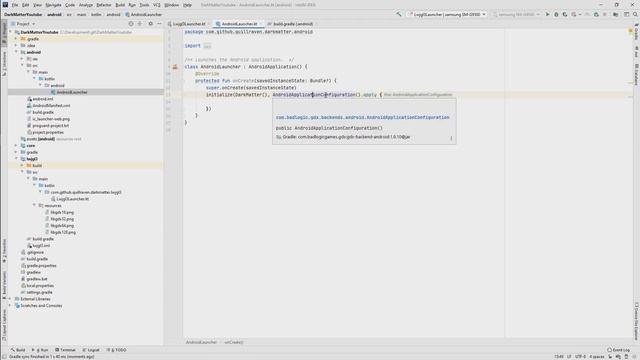Click Run with Coverage icon

tap(565, 14)
